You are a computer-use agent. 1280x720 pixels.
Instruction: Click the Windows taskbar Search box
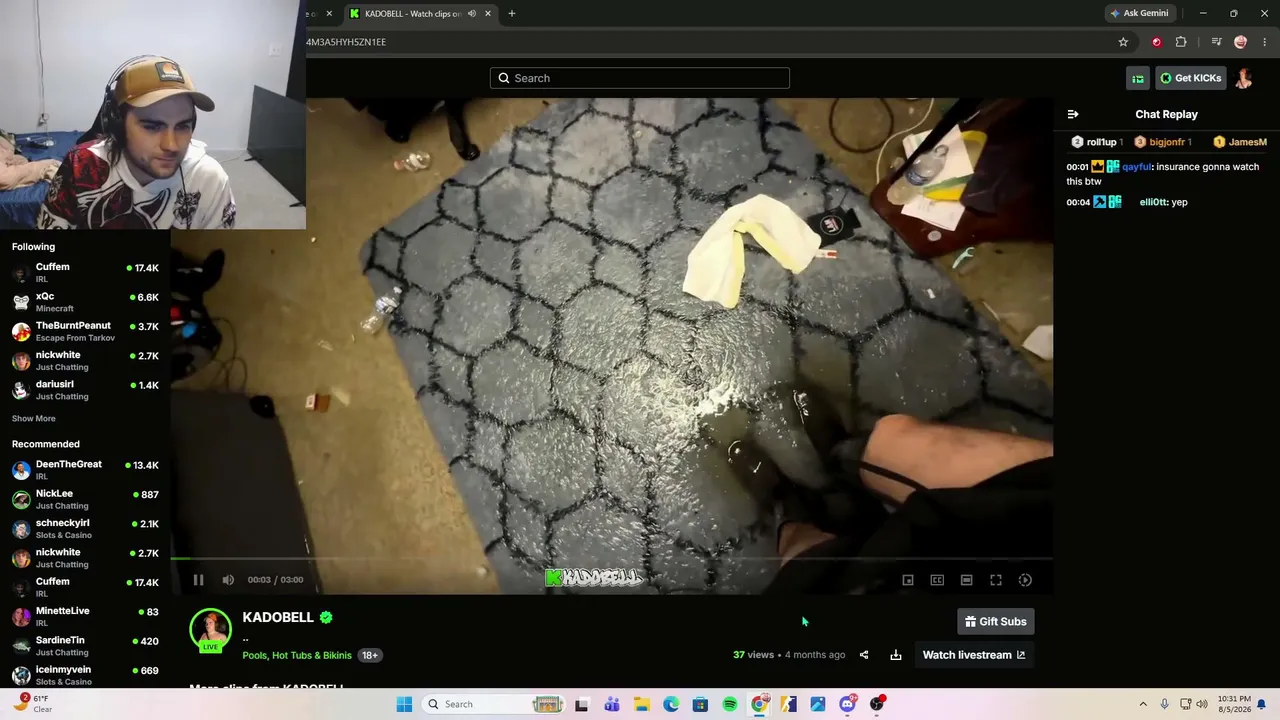pyautogui.click(x=493, y=704)
